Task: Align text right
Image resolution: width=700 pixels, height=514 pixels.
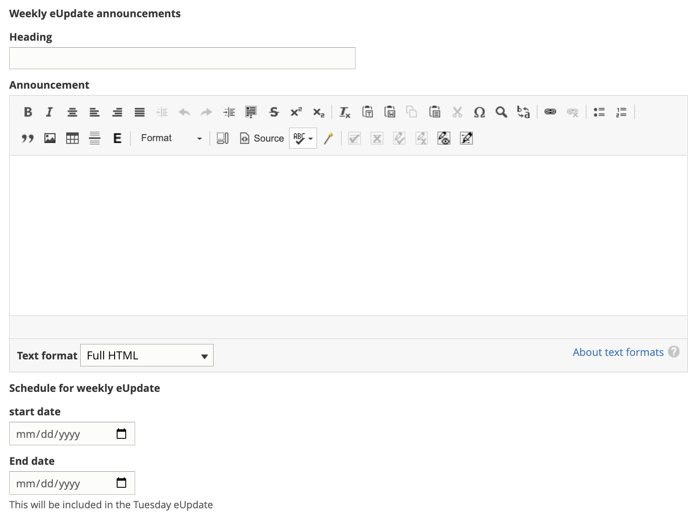Action: [117, 112]
